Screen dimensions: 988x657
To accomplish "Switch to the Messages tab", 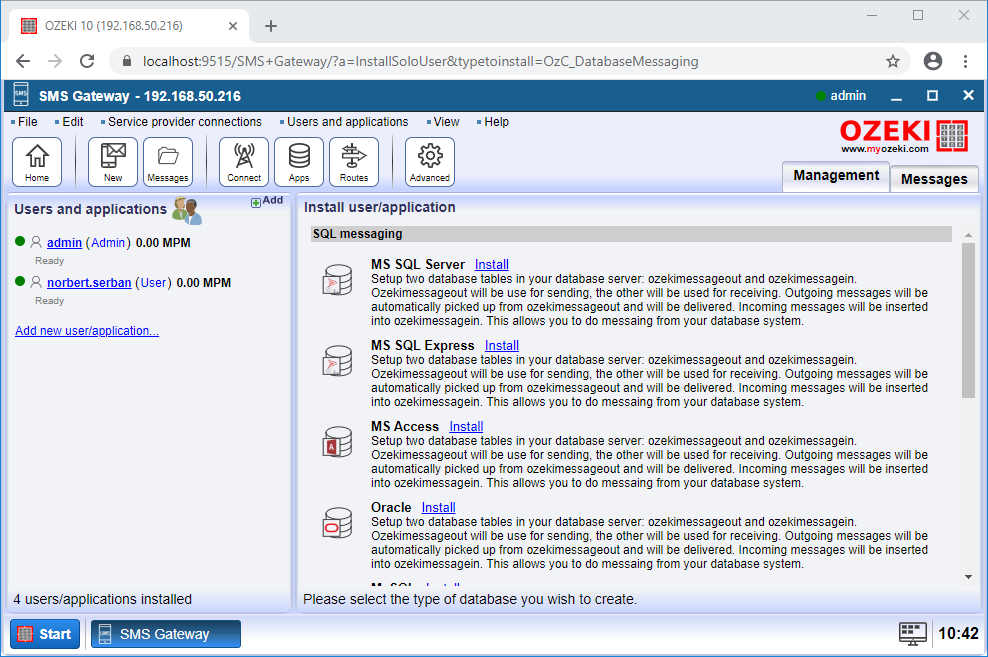I will point(934,179).
